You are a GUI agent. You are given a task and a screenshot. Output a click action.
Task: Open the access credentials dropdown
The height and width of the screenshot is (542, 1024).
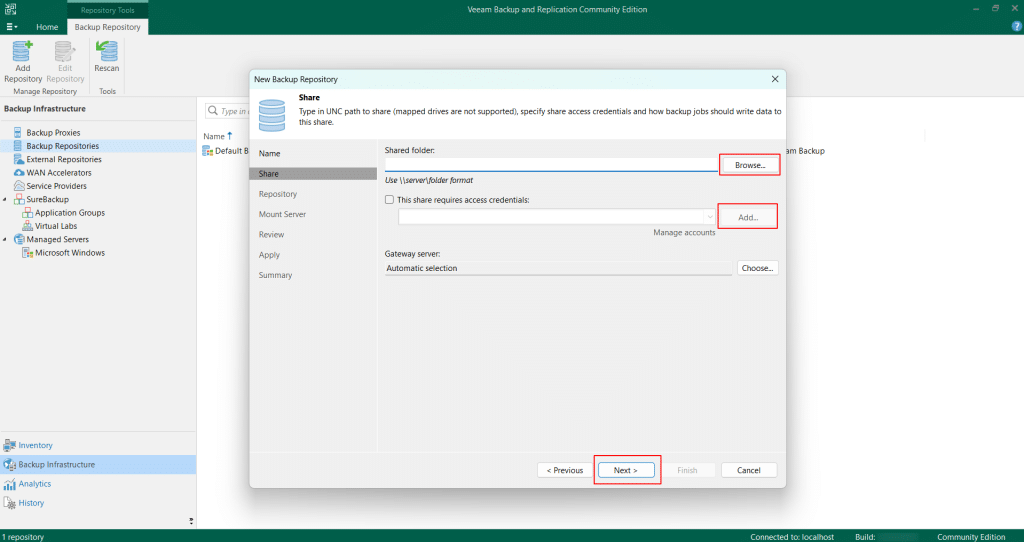click(709, 217)
